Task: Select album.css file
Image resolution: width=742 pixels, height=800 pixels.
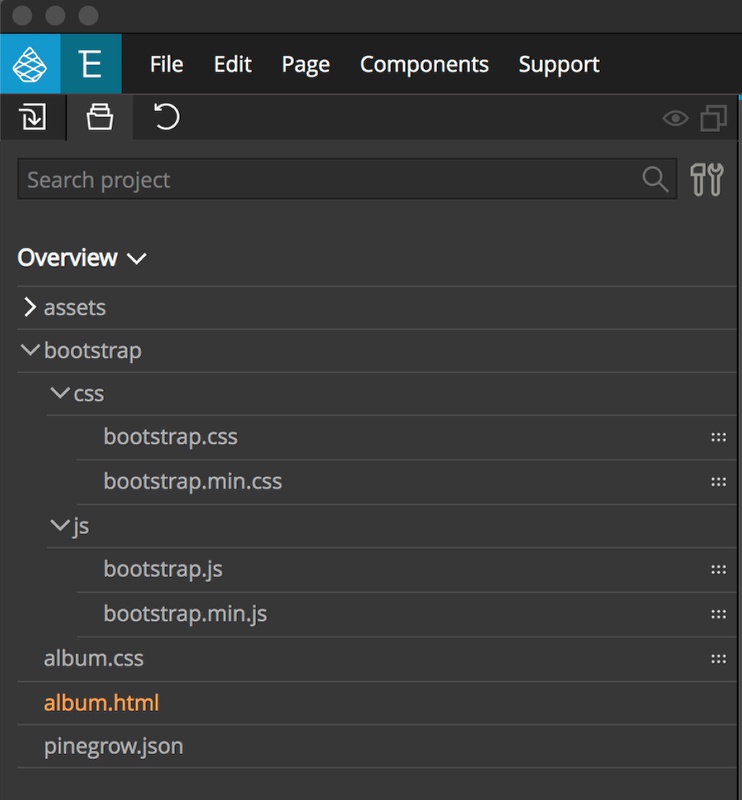Action: click(93, 658)
